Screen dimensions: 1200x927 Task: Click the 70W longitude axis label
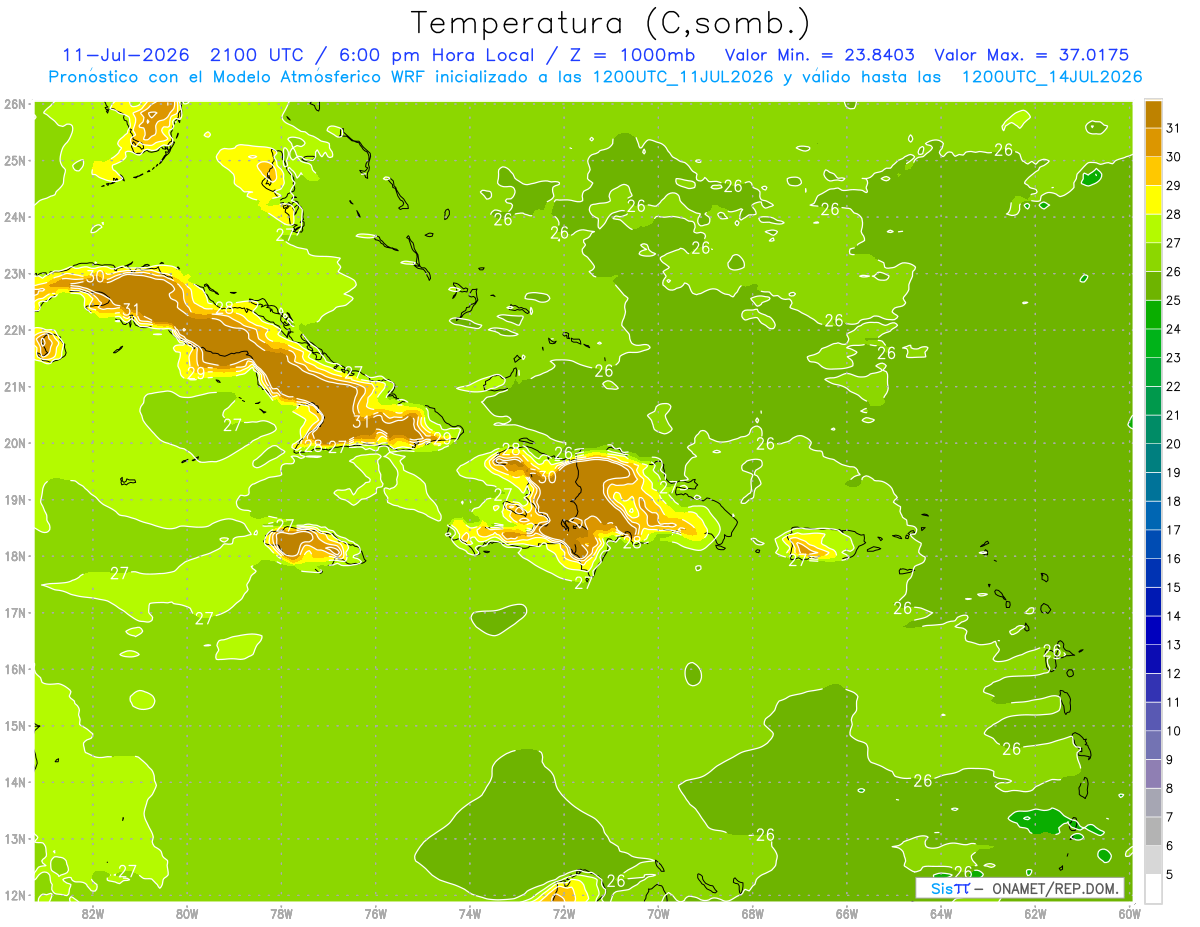pyautogui.click(x=658, y=913)
